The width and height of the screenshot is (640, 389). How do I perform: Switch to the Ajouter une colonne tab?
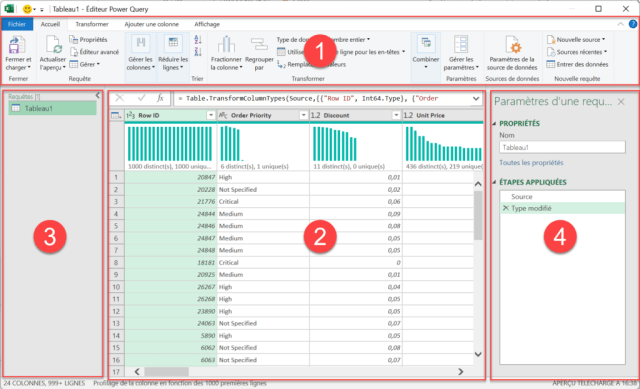coord(151,24)
